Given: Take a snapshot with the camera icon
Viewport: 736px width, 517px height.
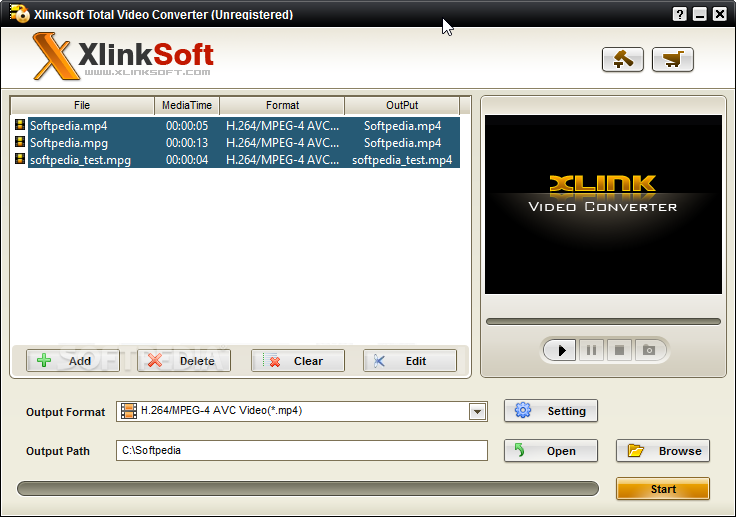Looking at the screenshot, I should 649,350.
